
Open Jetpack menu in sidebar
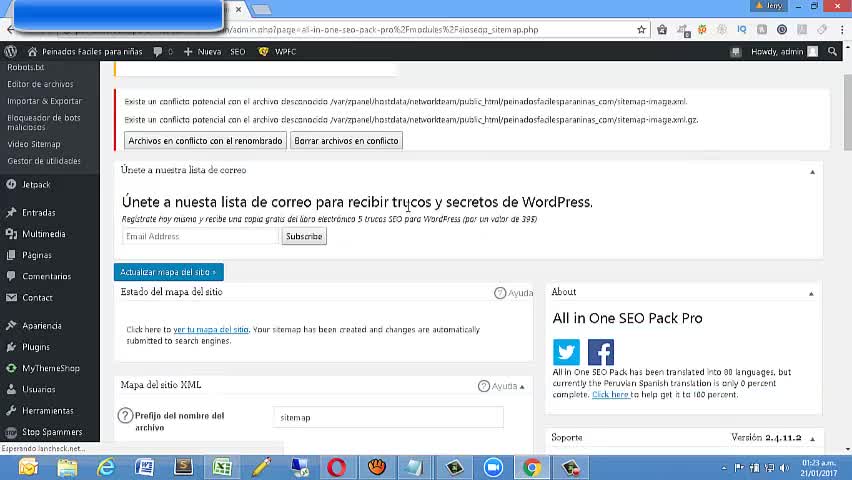click(x=36, y=185)
